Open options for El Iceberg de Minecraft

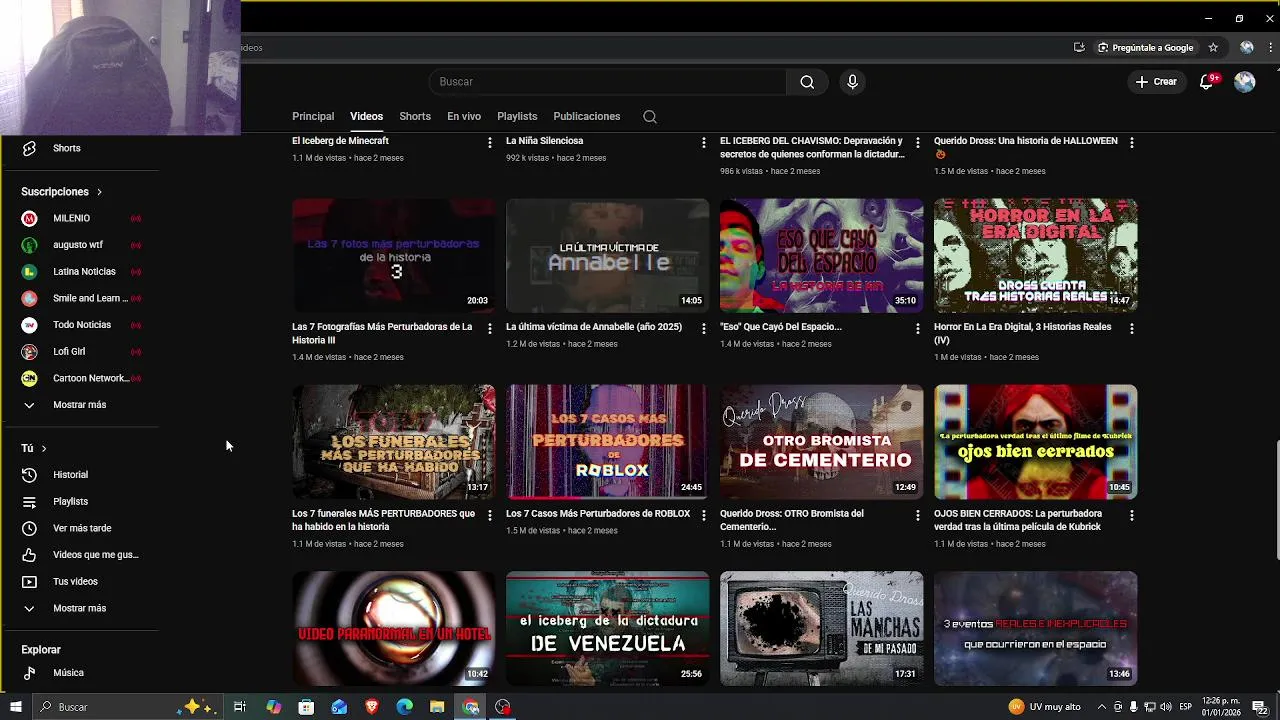[489, 143]
